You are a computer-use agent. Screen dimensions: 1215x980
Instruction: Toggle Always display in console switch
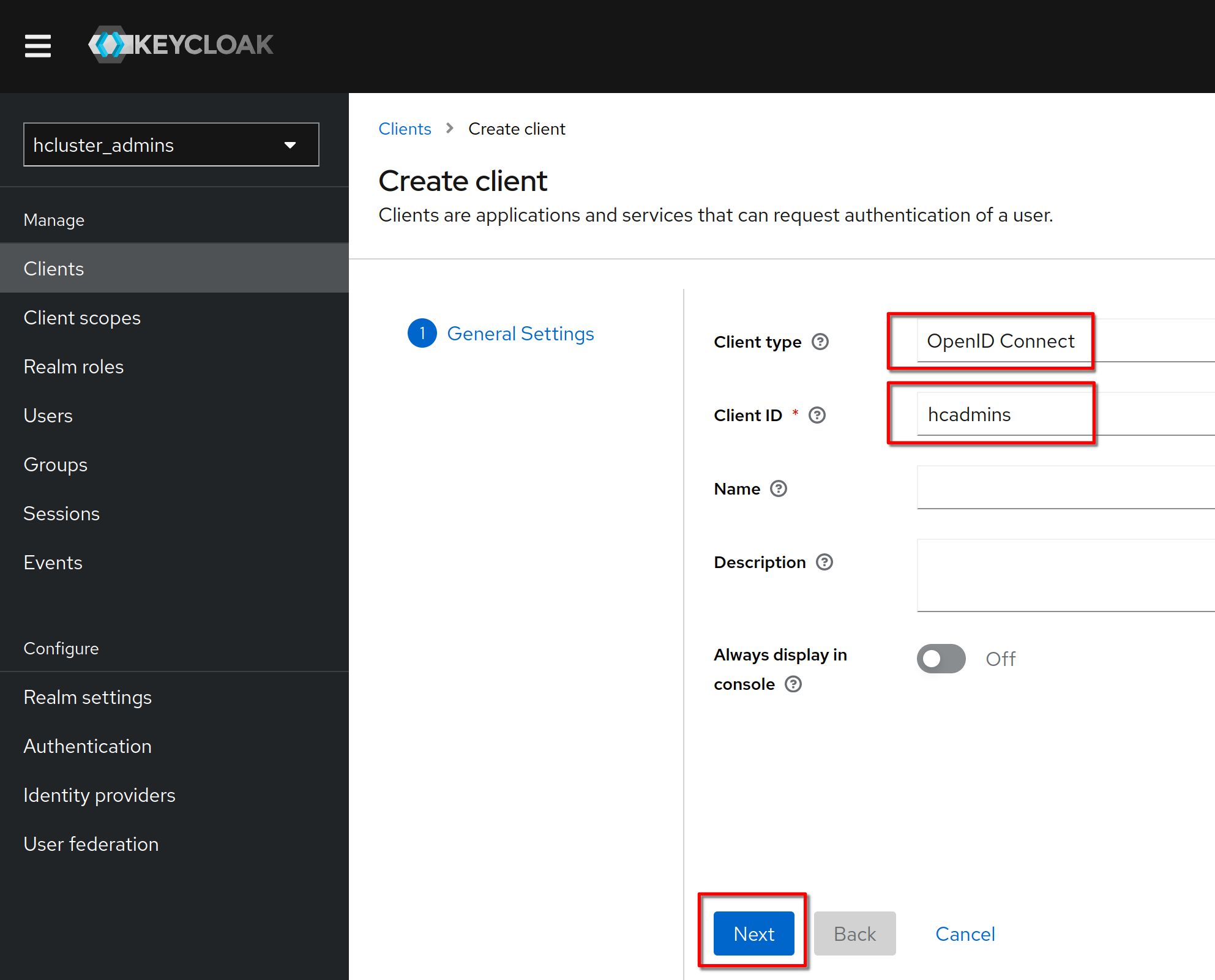(941, 659)
